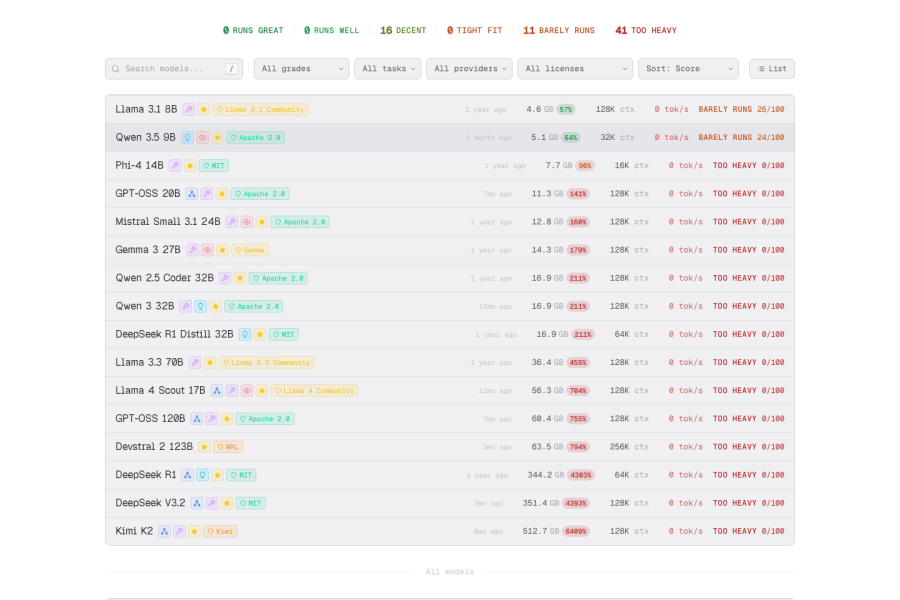Click the star icon next to Phi-4 14B
Image resolution: width=900 pixels, height=600 pixels.
tap(189, 166)
